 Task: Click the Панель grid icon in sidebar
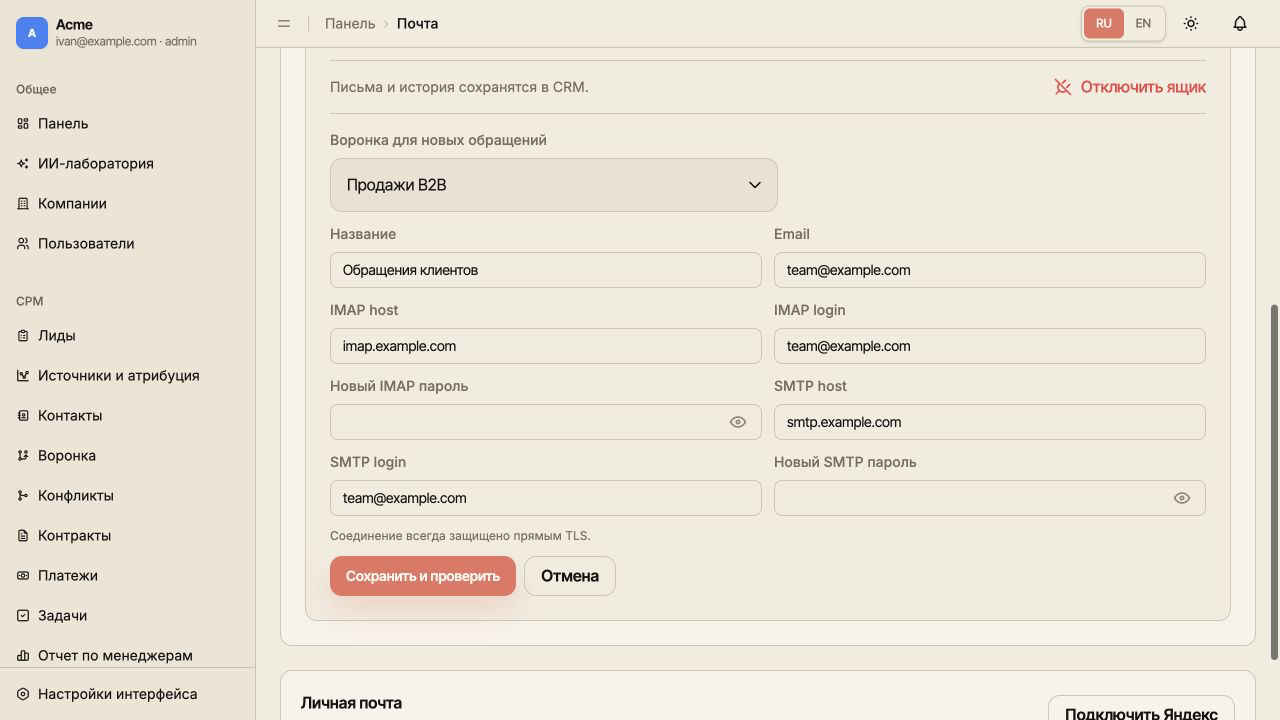23,123
